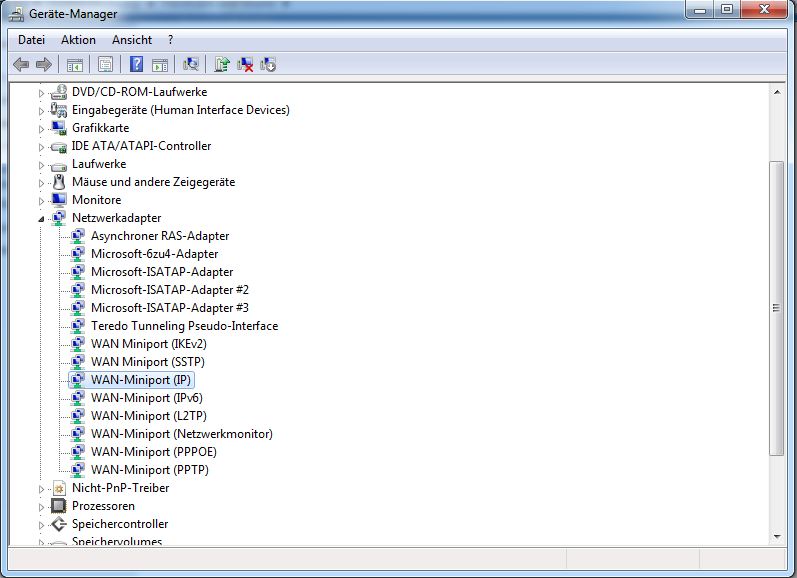
Task: Click the Forward arrow toolbar icon
Action: click(44, 65)
